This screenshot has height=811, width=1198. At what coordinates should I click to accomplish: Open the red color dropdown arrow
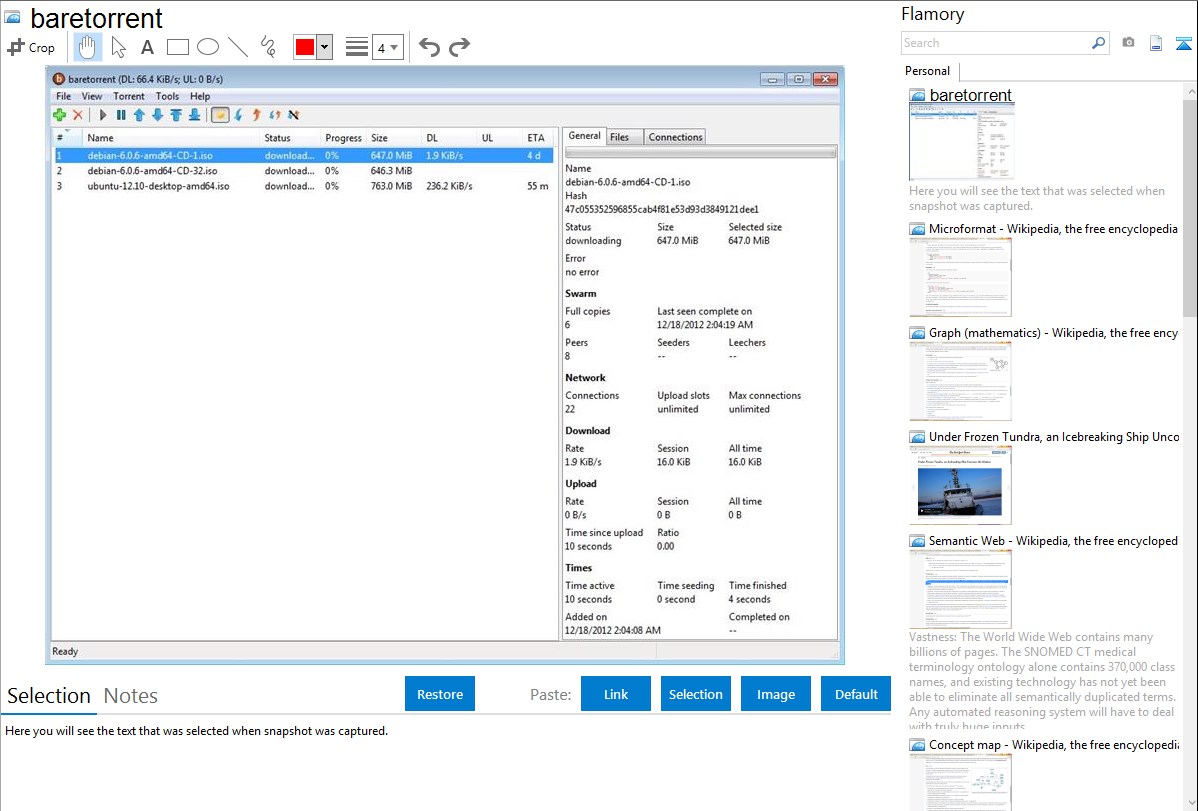point(325,47)
